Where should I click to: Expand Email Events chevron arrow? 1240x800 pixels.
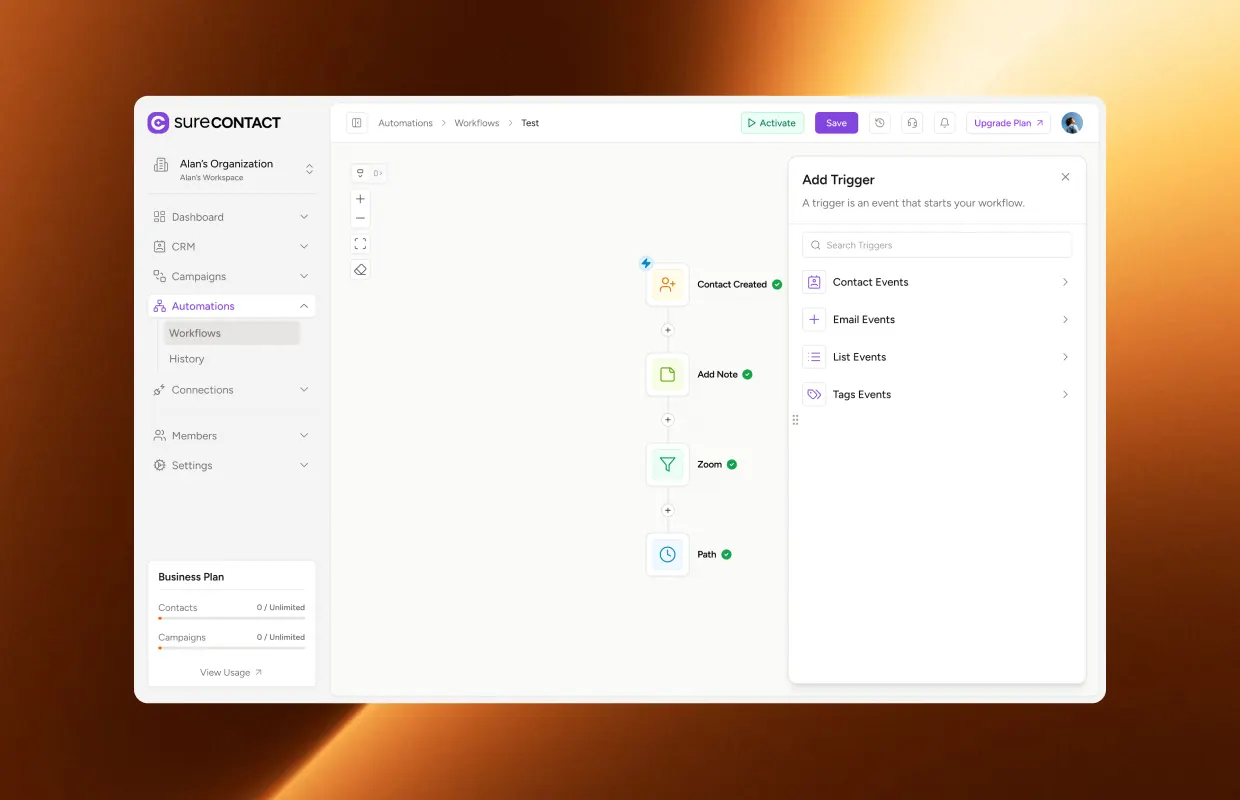[1065, 320]
